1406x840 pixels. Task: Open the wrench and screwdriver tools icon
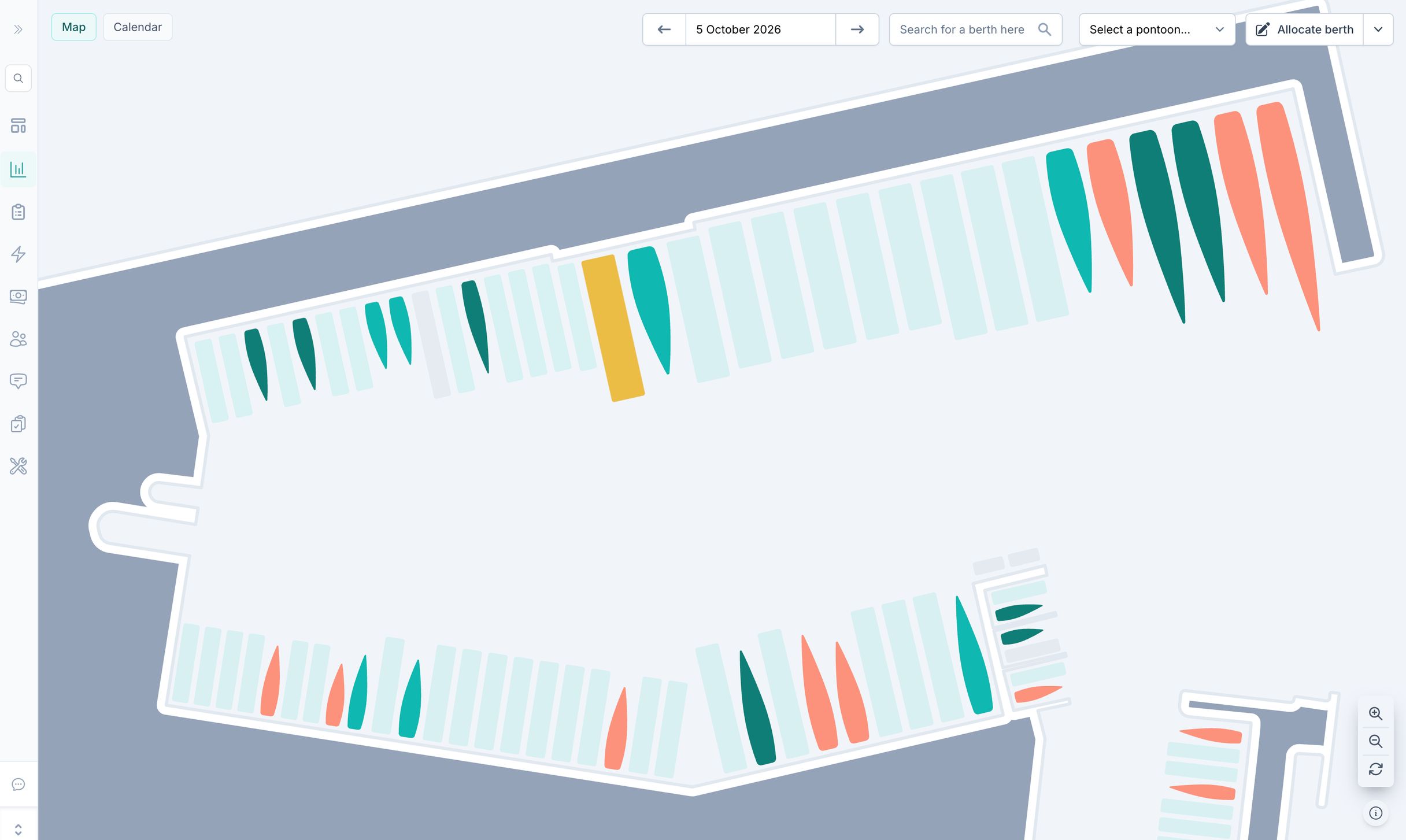coord(18,466)
